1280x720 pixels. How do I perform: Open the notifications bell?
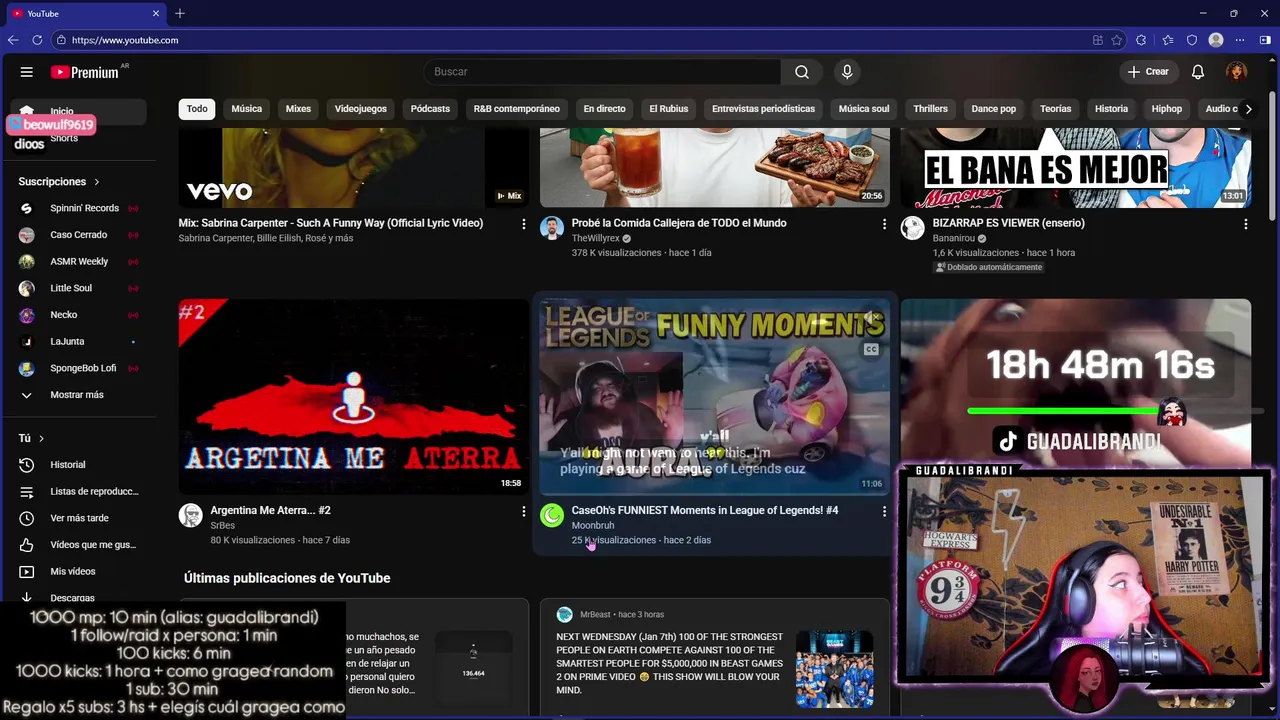[1198, 72]
